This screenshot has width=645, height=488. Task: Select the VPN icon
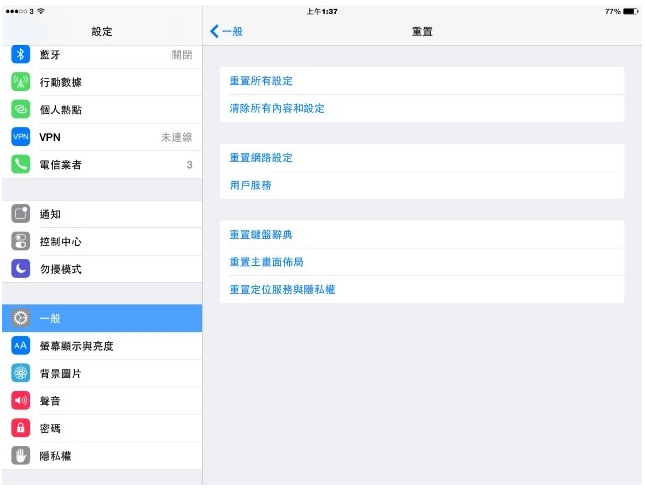click(x=21, y=137)
